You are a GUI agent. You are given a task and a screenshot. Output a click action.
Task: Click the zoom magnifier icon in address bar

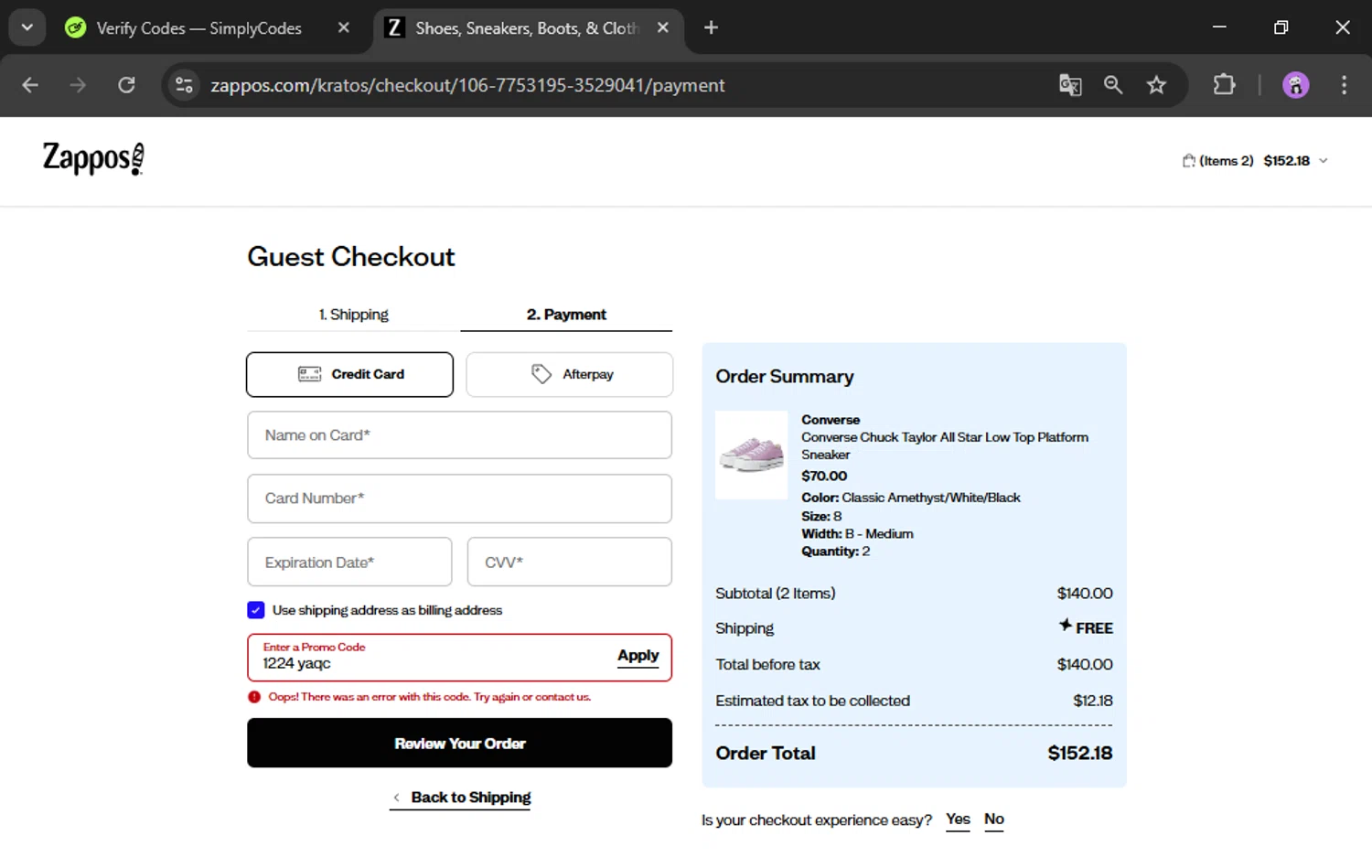click(x=1112, y=85)
